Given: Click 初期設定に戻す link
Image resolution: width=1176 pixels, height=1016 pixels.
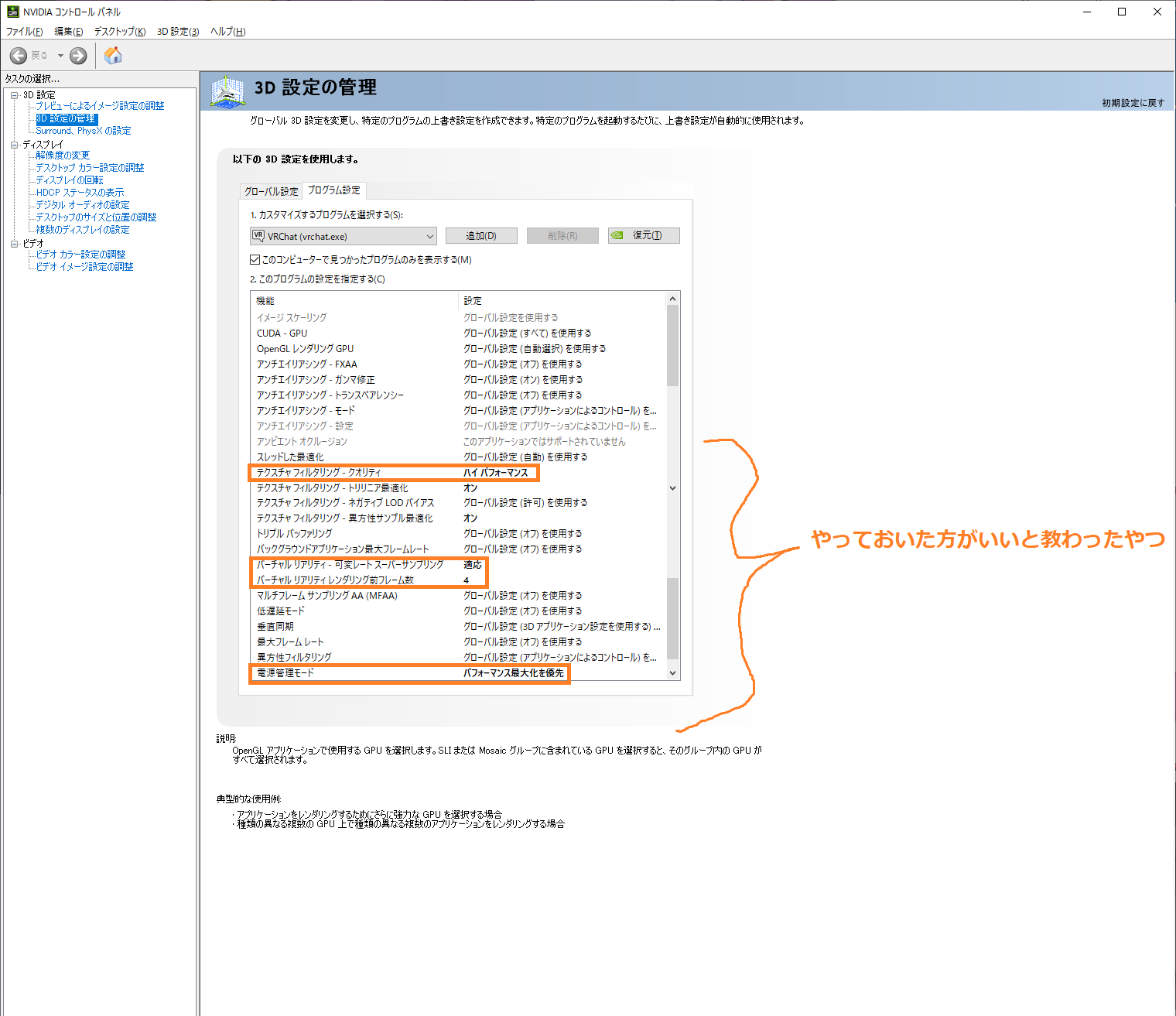Looking at the screenshot, I should pyautogui.click(x=1133, y=103).
